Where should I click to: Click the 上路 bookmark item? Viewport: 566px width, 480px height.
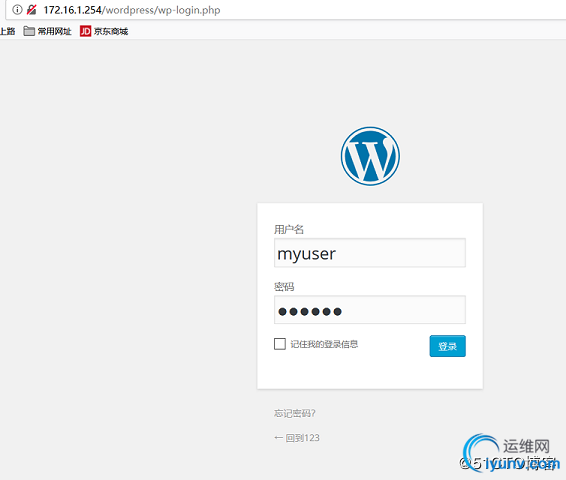pos(8,31)
